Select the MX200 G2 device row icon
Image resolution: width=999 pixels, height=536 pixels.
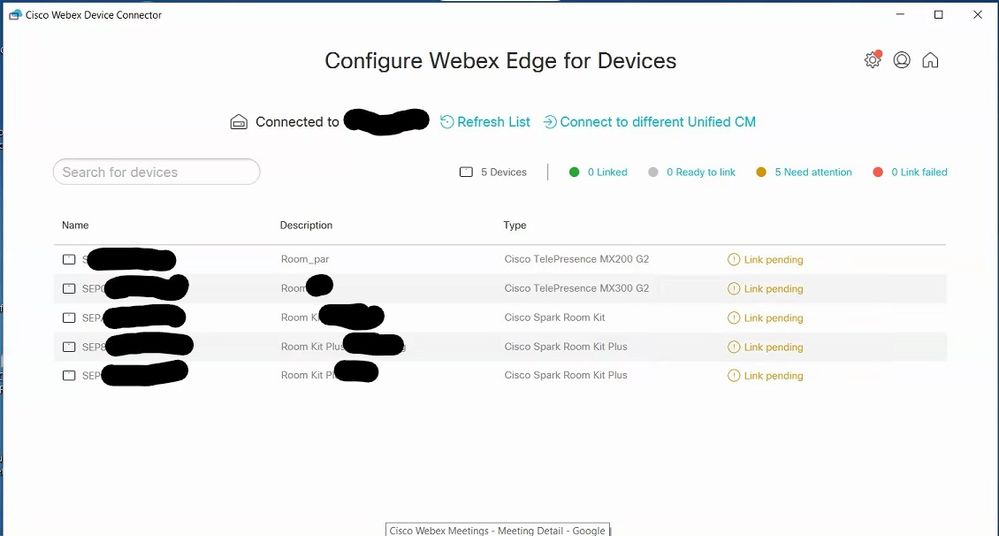pyautogui.click(x=69, y=259)
